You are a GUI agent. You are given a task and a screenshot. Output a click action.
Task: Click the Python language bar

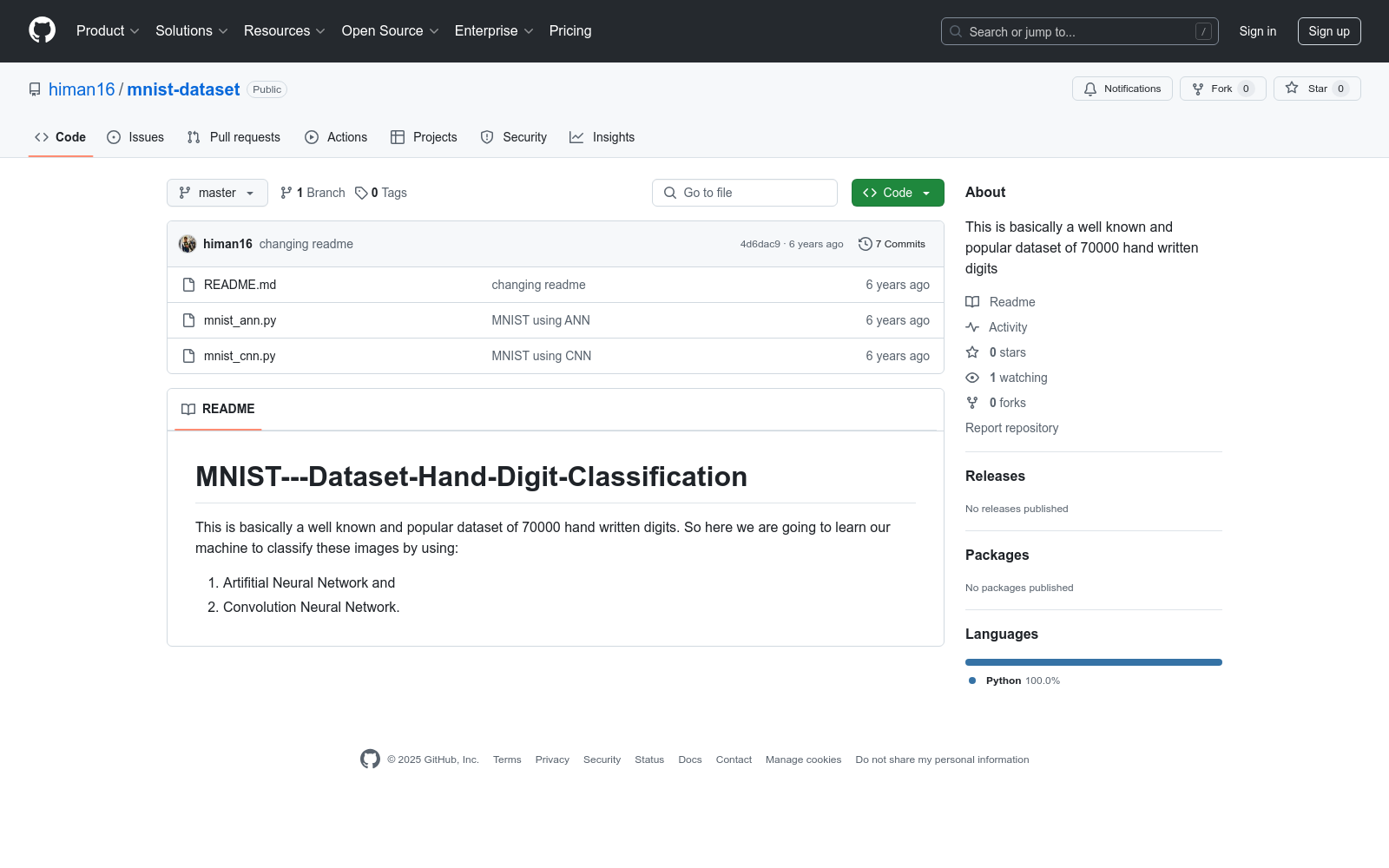[1094, 662]
